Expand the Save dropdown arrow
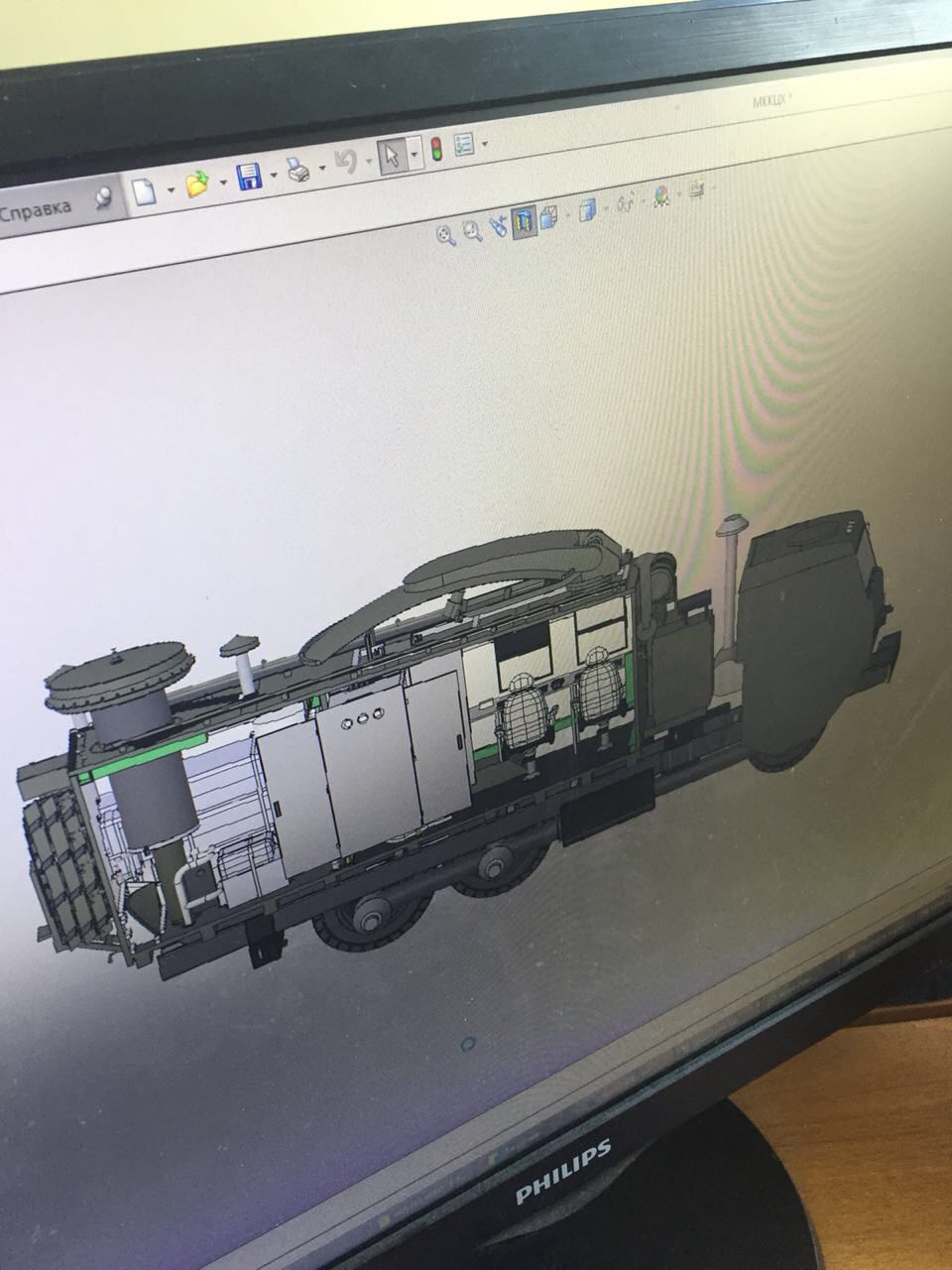The image size is (952, 1270). click(273, 176)
